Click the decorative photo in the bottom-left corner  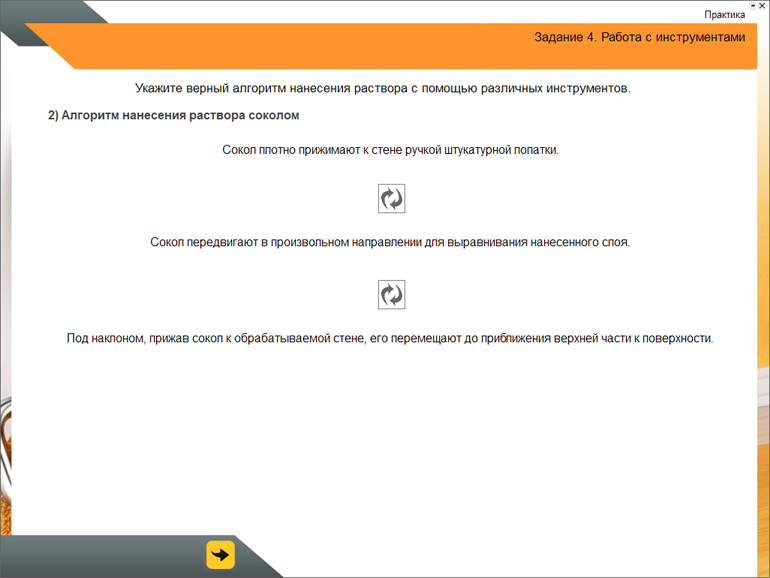pos(8,450)
